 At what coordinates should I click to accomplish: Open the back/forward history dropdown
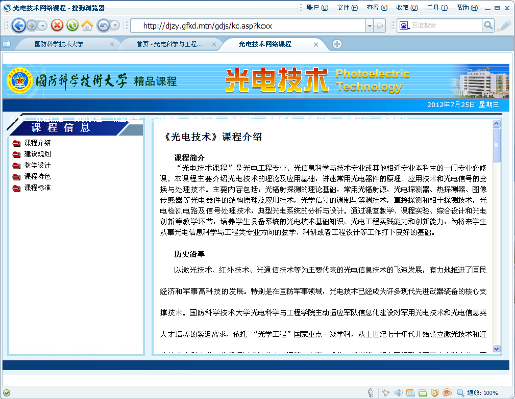(x=42, y=25)
